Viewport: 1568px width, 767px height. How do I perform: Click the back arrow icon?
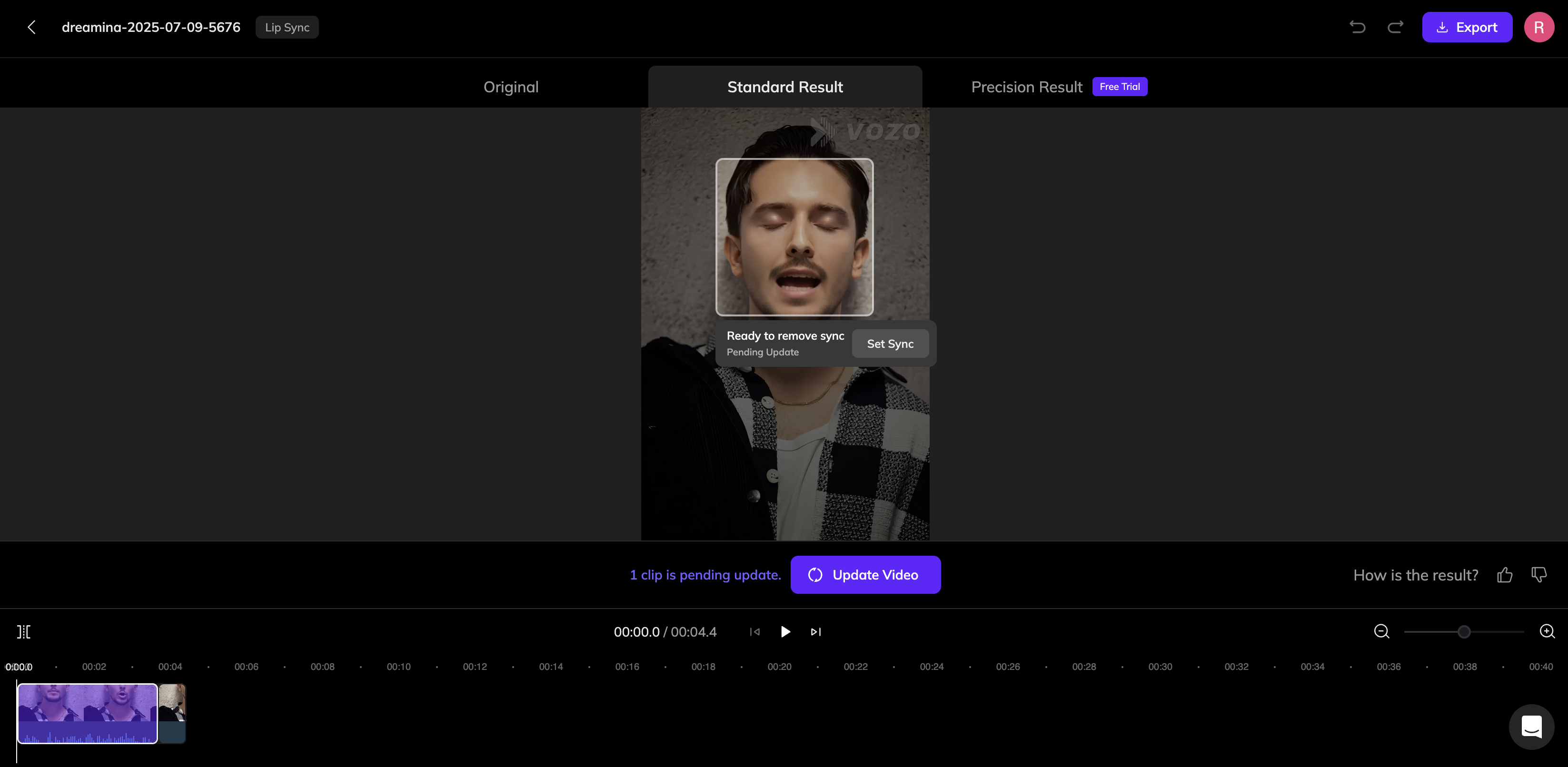coord(31,28)
